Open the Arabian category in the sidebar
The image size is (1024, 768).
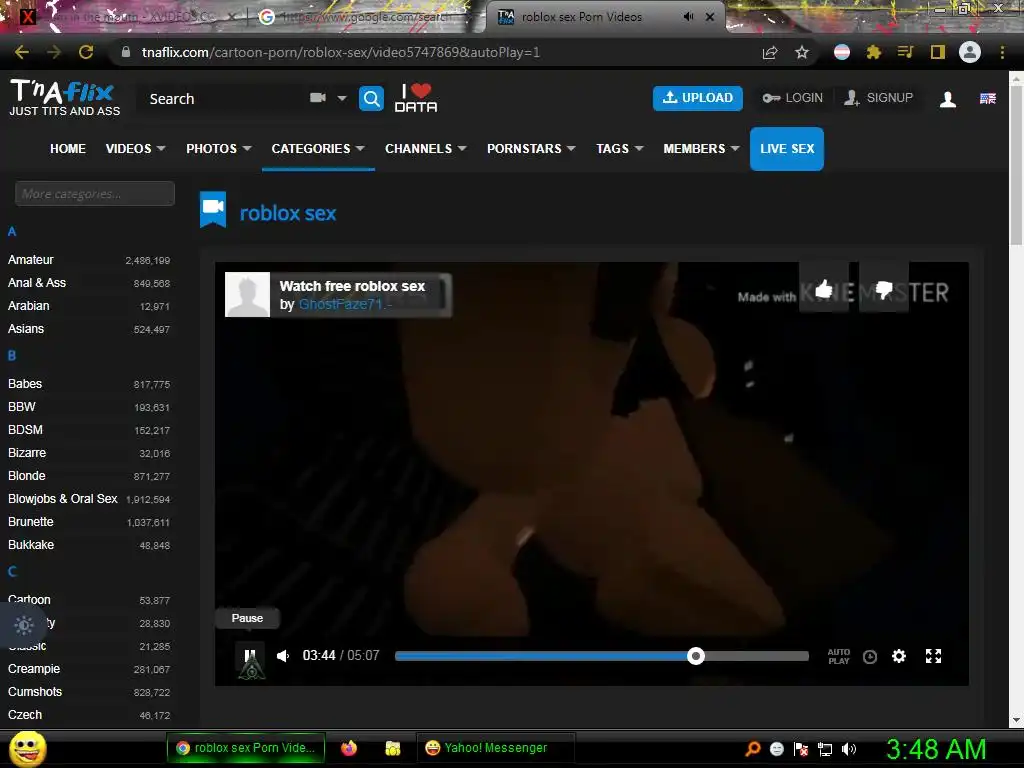[x=29, y=306]
